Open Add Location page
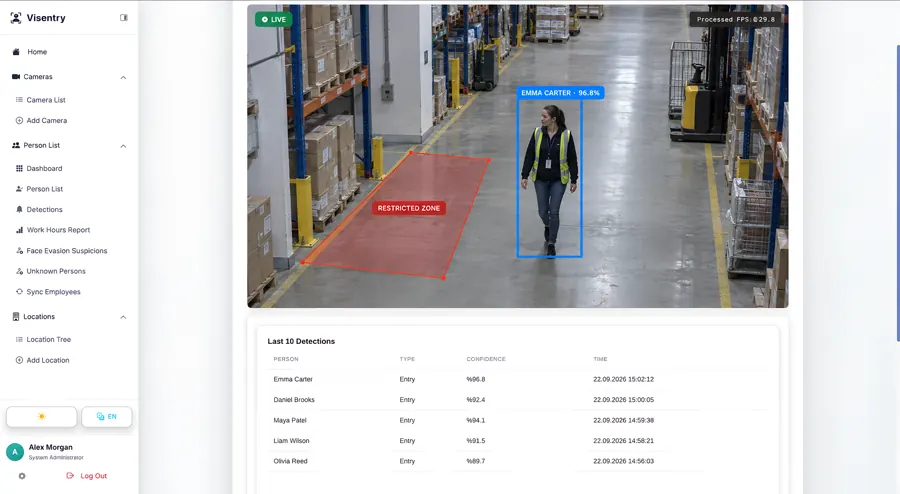The image size is (900, 494). [48, 360]
